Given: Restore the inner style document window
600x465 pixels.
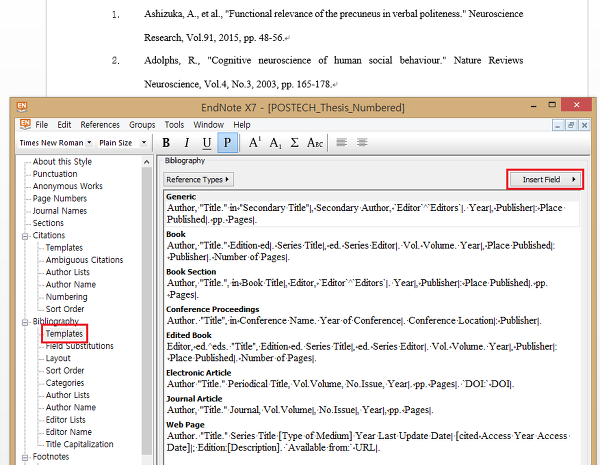Looking at the screenshot, I should (571, 125).
